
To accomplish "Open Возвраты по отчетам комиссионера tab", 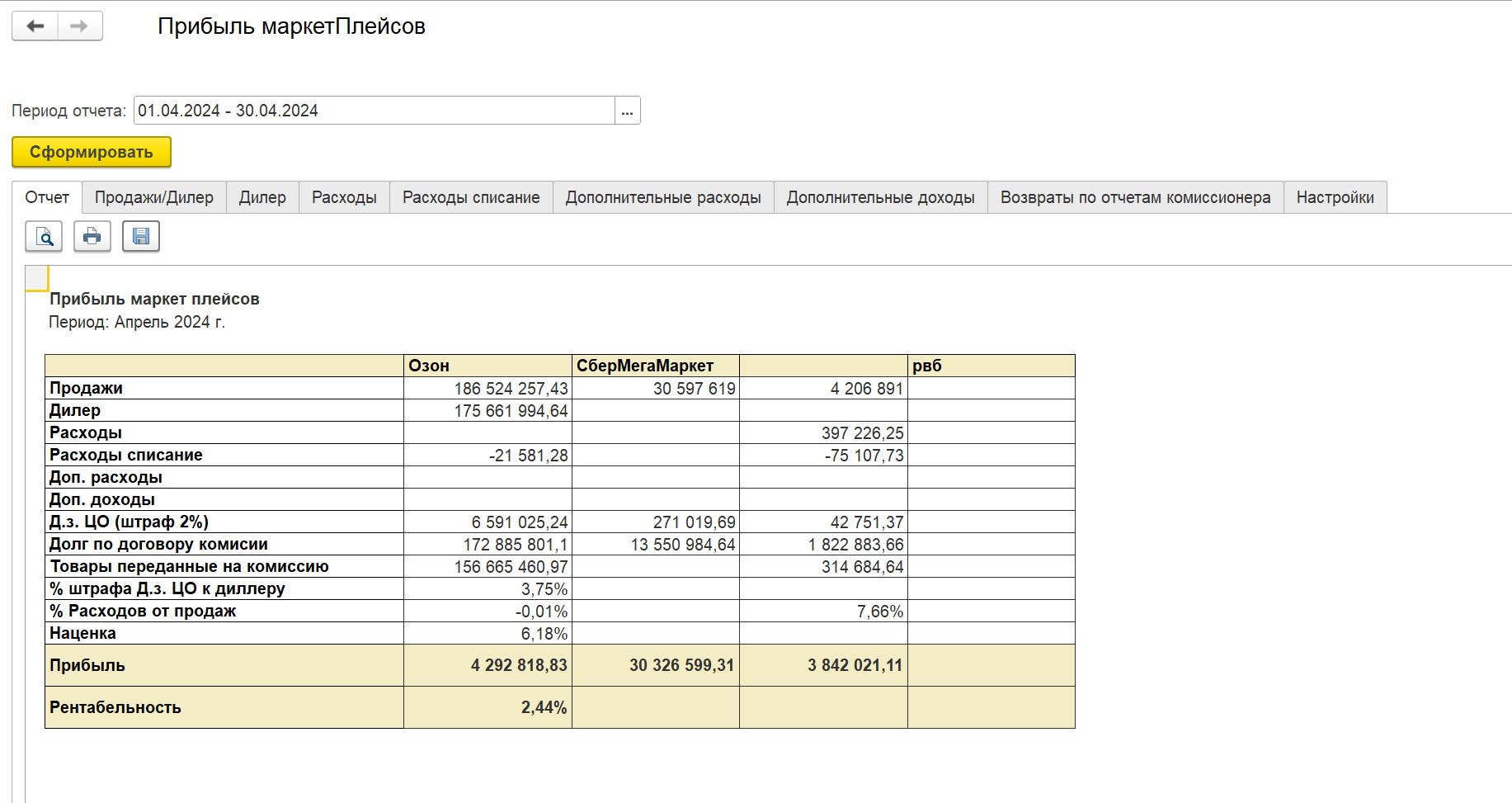I will point(1135,197).
